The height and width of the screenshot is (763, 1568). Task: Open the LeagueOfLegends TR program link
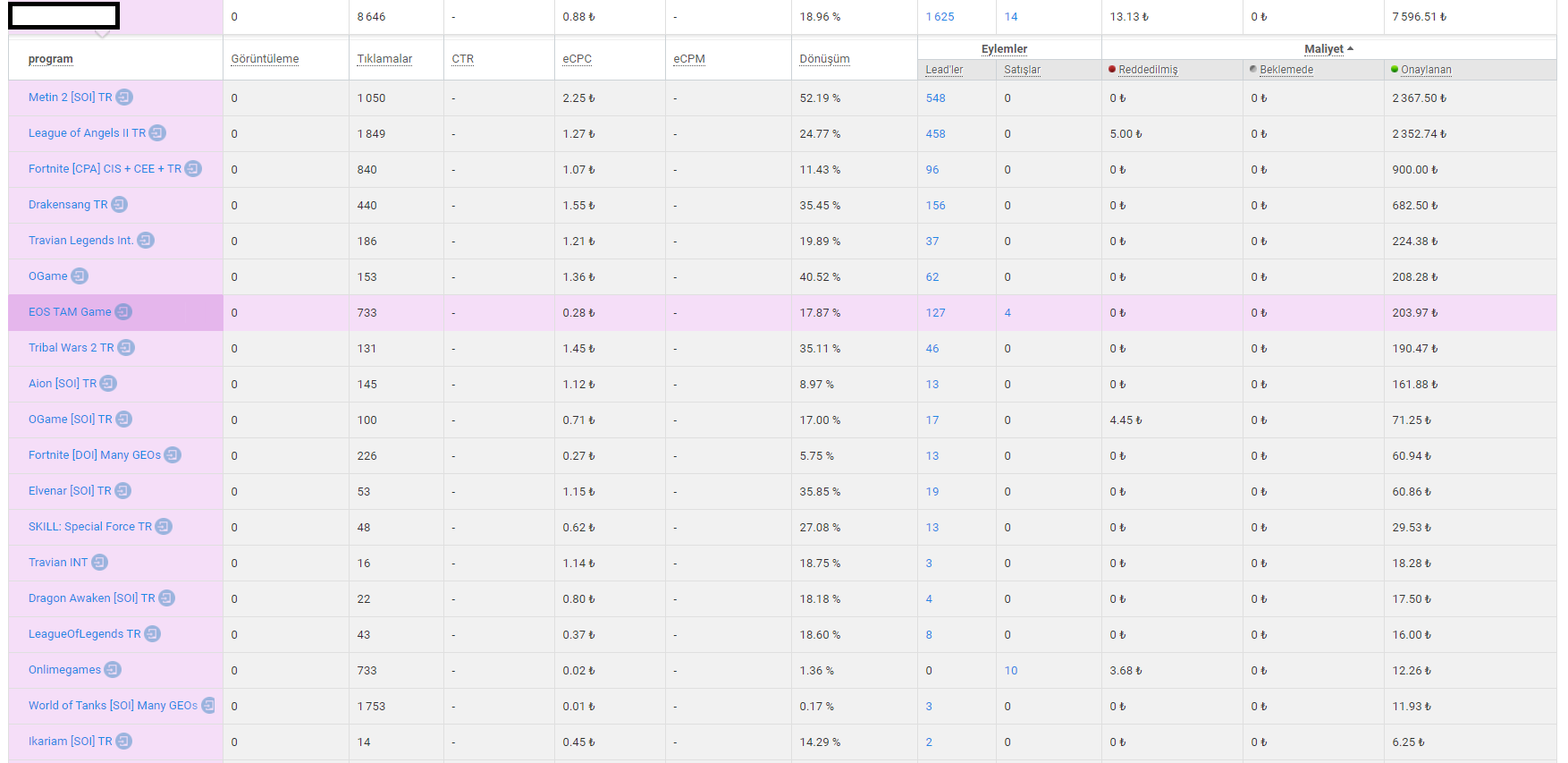(85, 634)
